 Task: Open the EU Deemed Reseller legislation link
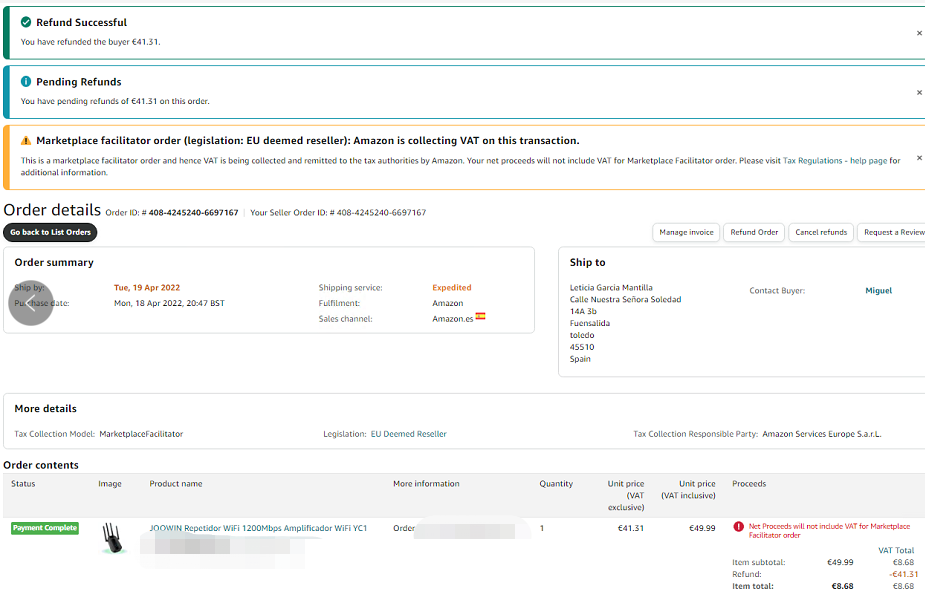click(x=408, y=434)
